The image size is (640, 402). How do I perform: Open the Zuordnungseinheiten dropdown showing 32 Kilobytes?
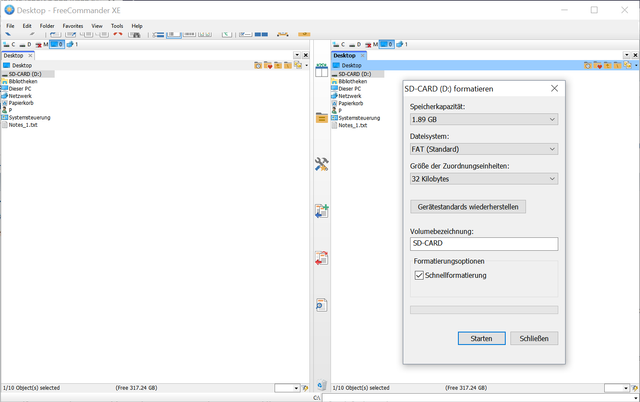tap(484, 179)
